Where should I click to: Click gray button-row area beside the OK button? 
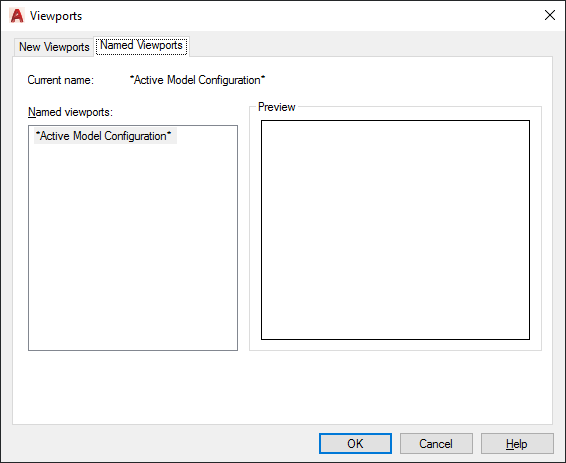[162, 444]
